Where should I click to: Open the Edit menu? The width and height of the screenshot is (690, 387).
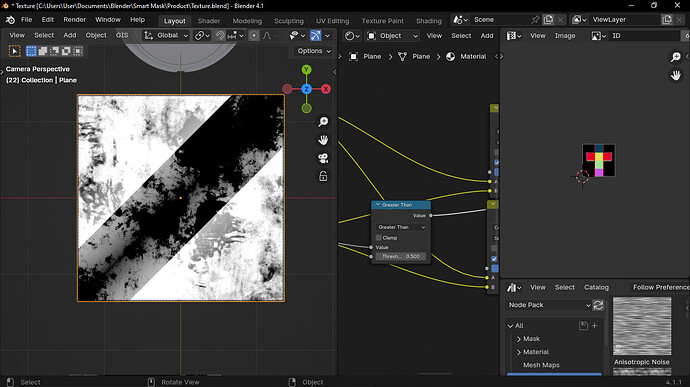click(x=48, y=20)
